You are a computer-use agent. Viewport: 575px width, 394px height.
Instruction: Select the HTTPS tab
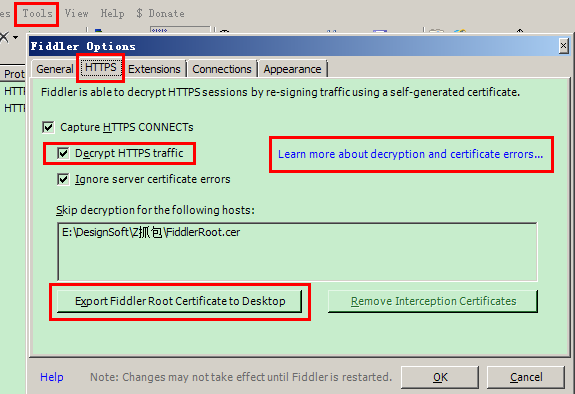click(100, 67)
